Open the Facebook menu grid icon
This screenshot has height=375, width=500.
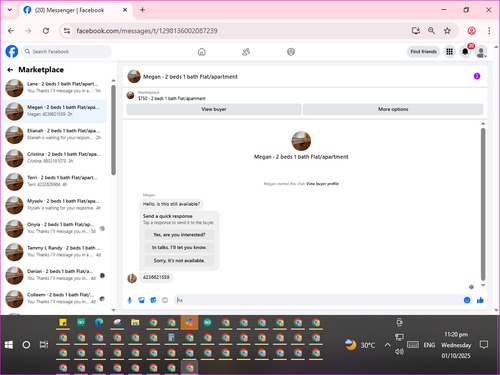[449, 52]
